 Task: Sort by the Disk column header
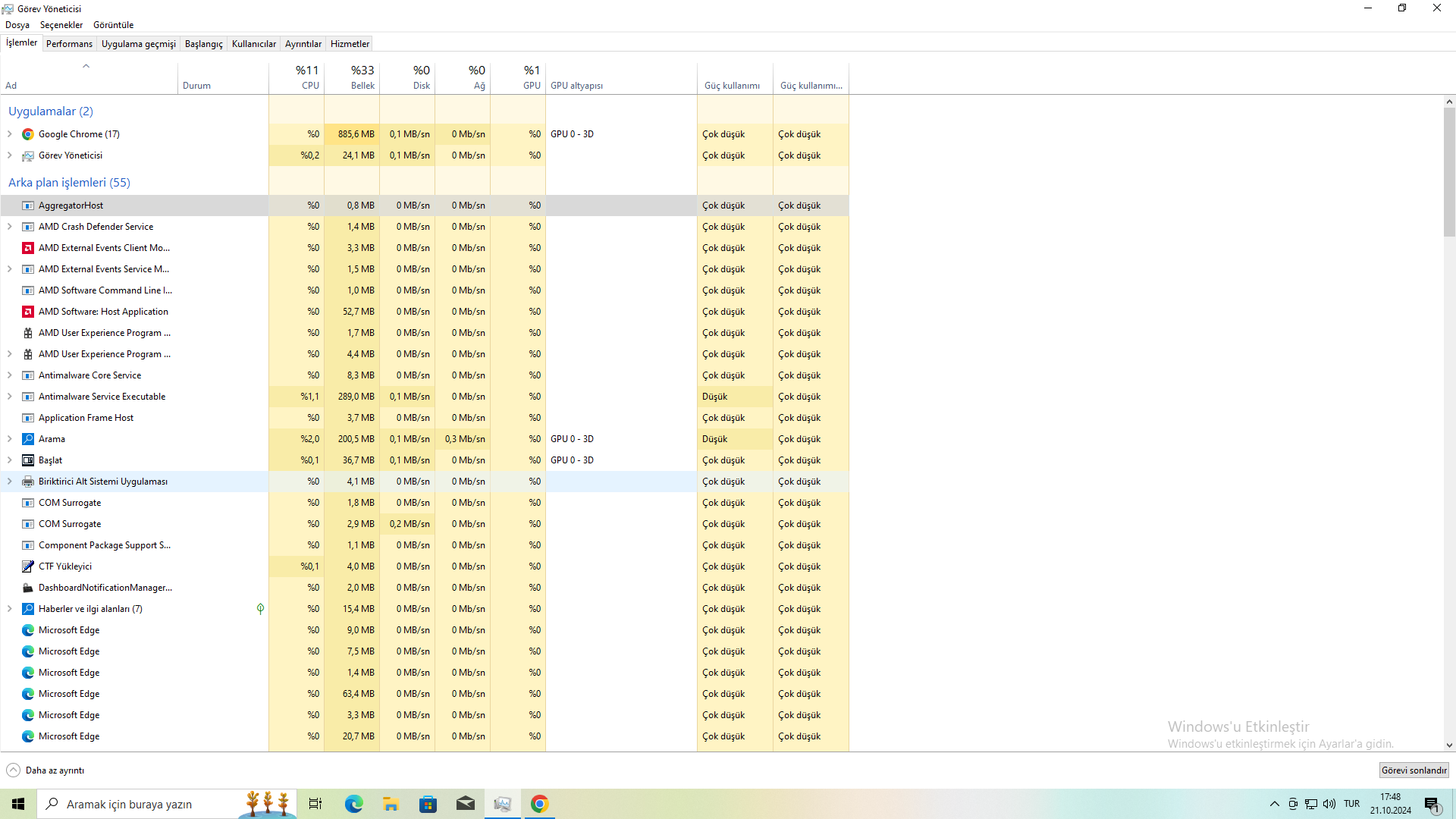coord(407,78)
